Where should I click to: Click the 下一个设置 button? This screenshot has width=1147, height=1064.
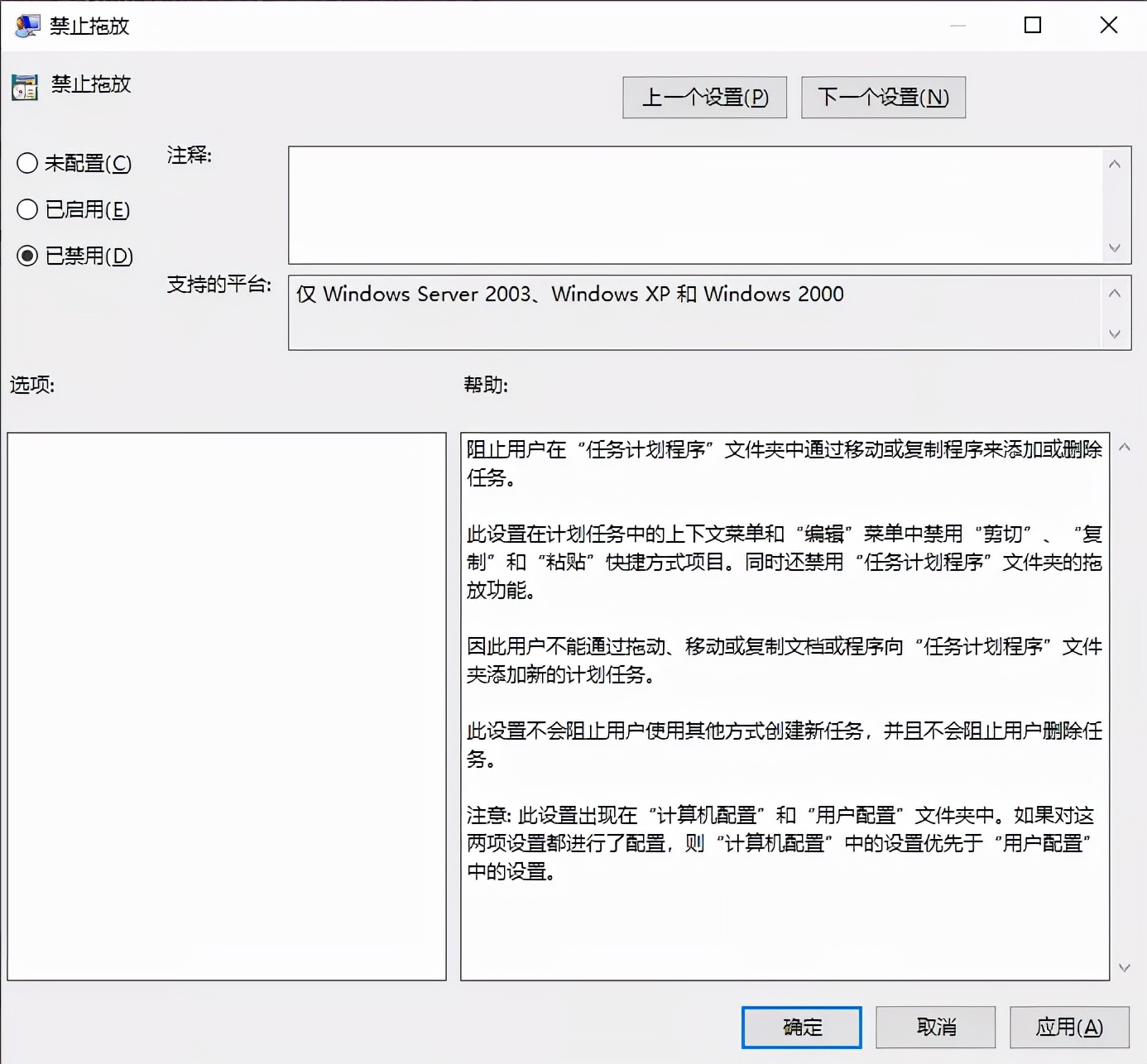pos(882,97)
